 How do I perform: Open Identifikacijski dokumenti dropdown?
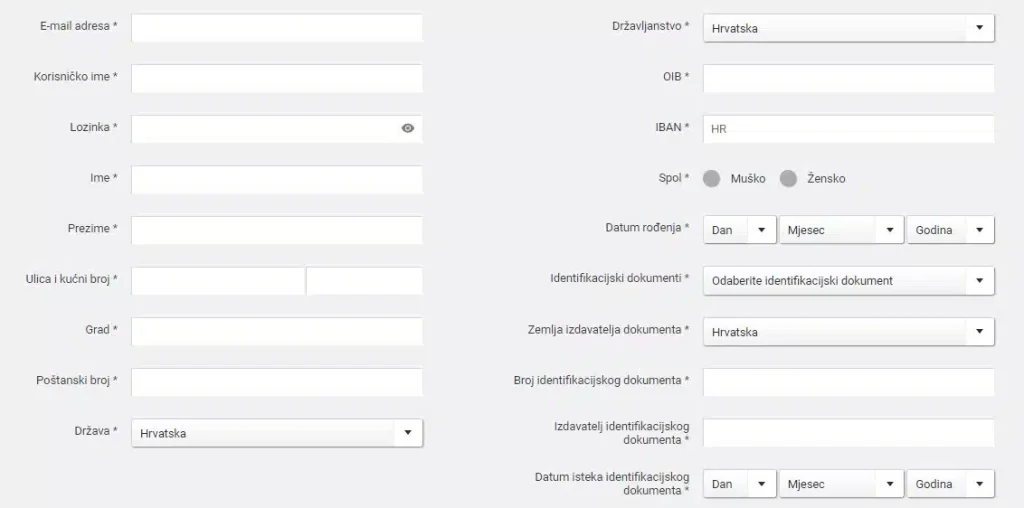point(848,281)
